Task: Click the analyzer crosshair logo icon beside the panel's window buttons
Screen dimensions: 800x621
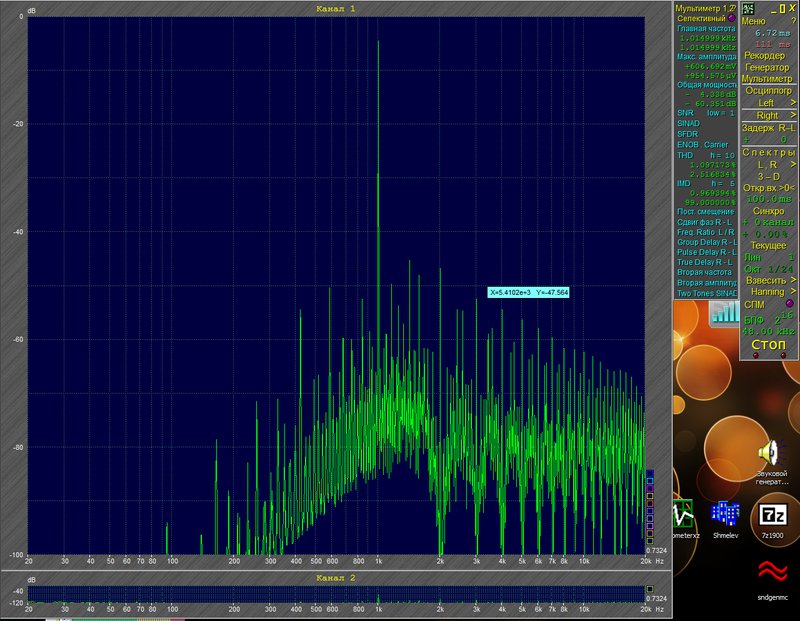Action: [748, 8]
